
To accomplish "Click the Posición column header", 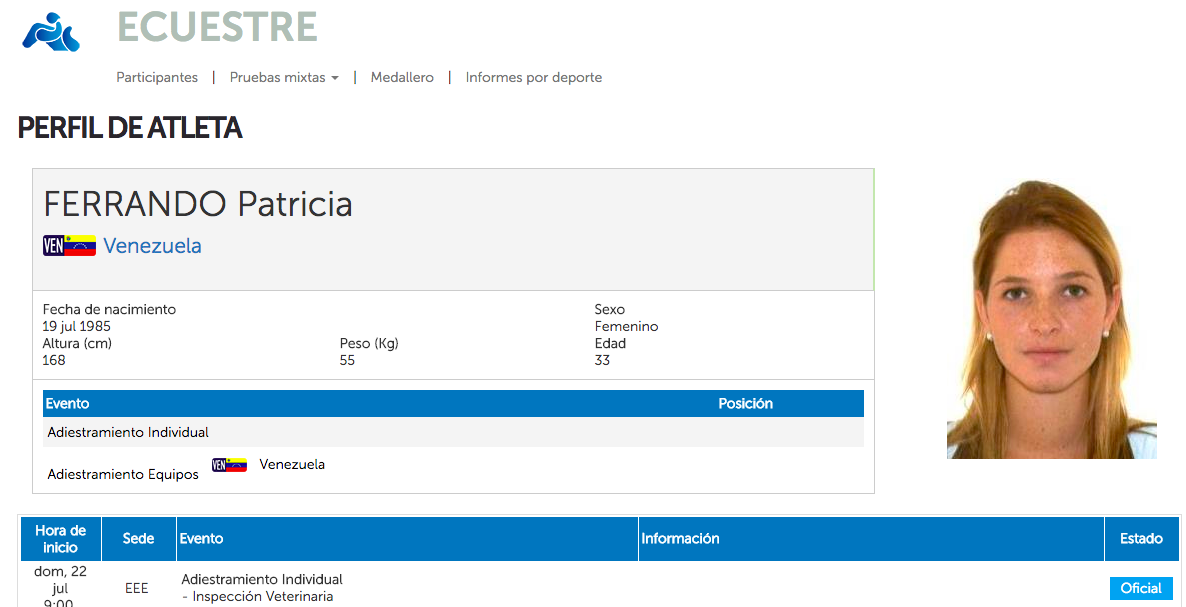I will (x=746, y=404).
